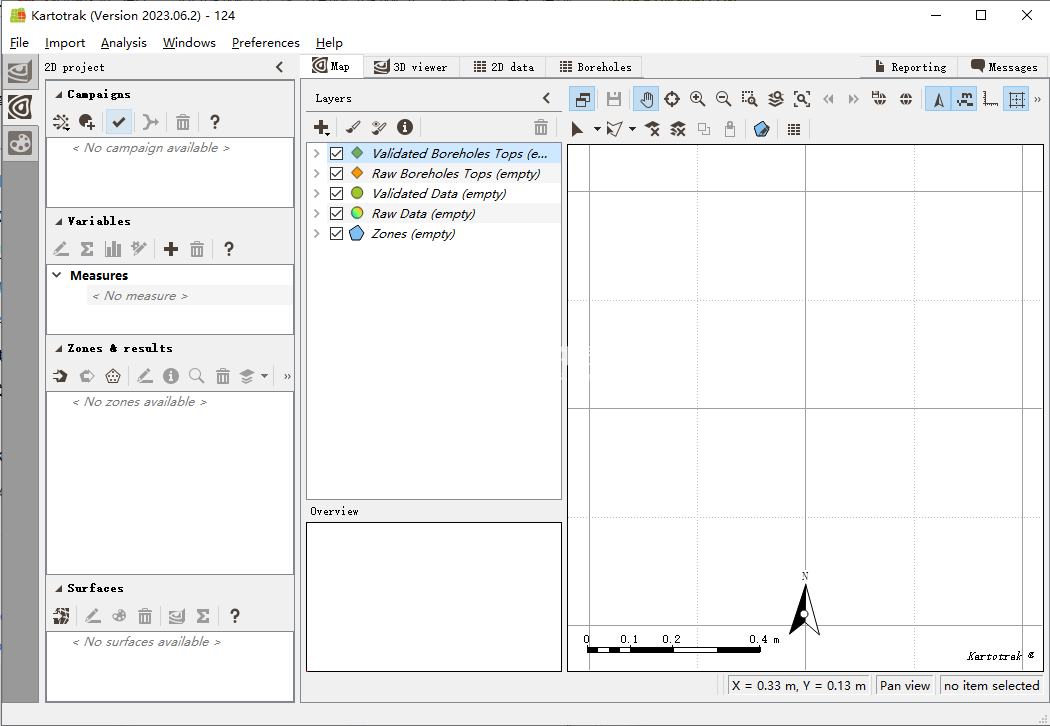This screenshot has height=726, width=1050.
Task: Expand the Raw Boreholes Tops layer
Action: pyautogui.click(x=317, y=174)
